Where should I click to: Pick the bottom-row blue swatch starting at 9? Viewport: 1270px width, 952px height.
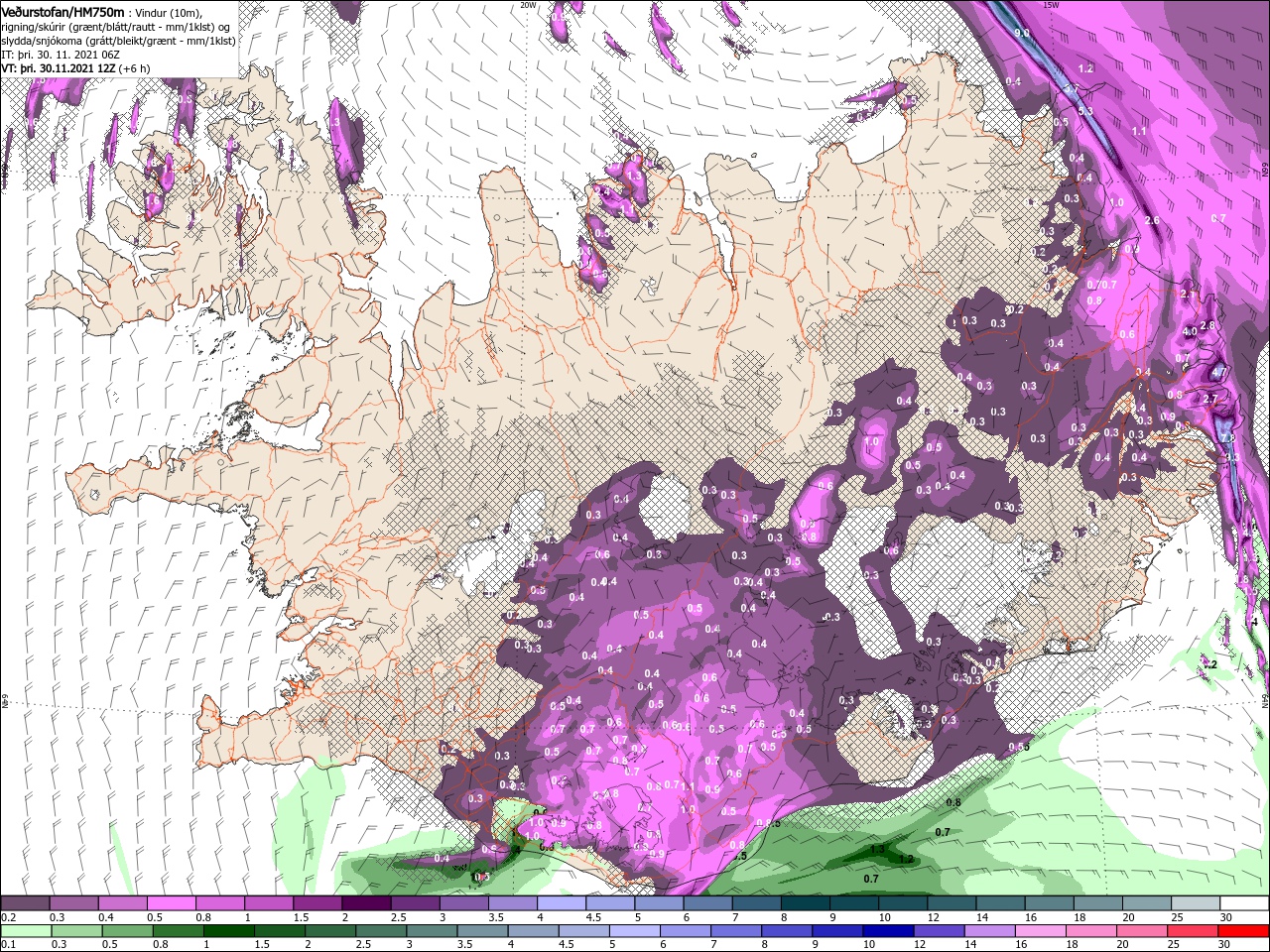tap(839, 931)
